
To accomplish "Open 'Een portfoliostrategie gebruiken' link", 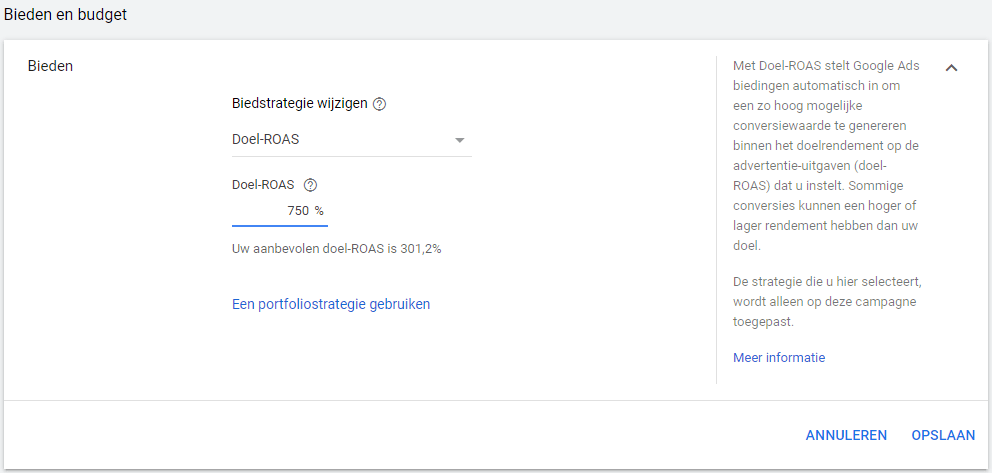I will pos(331,304).
